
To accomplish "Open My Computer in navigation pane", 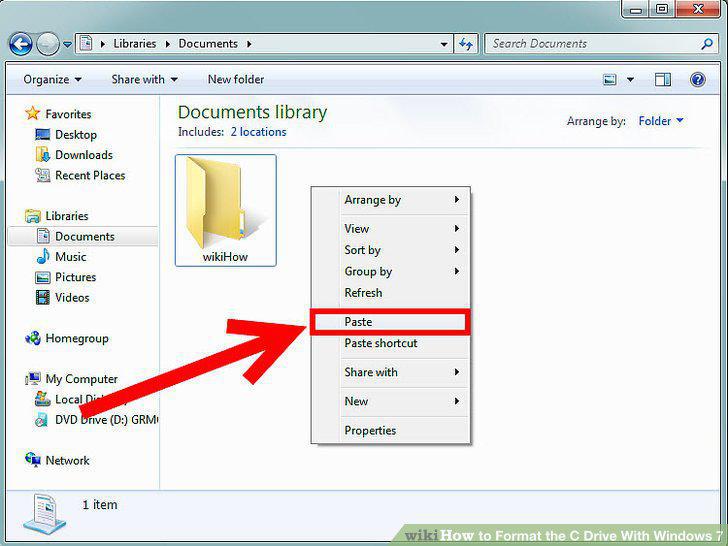I will tap(82, 379).
